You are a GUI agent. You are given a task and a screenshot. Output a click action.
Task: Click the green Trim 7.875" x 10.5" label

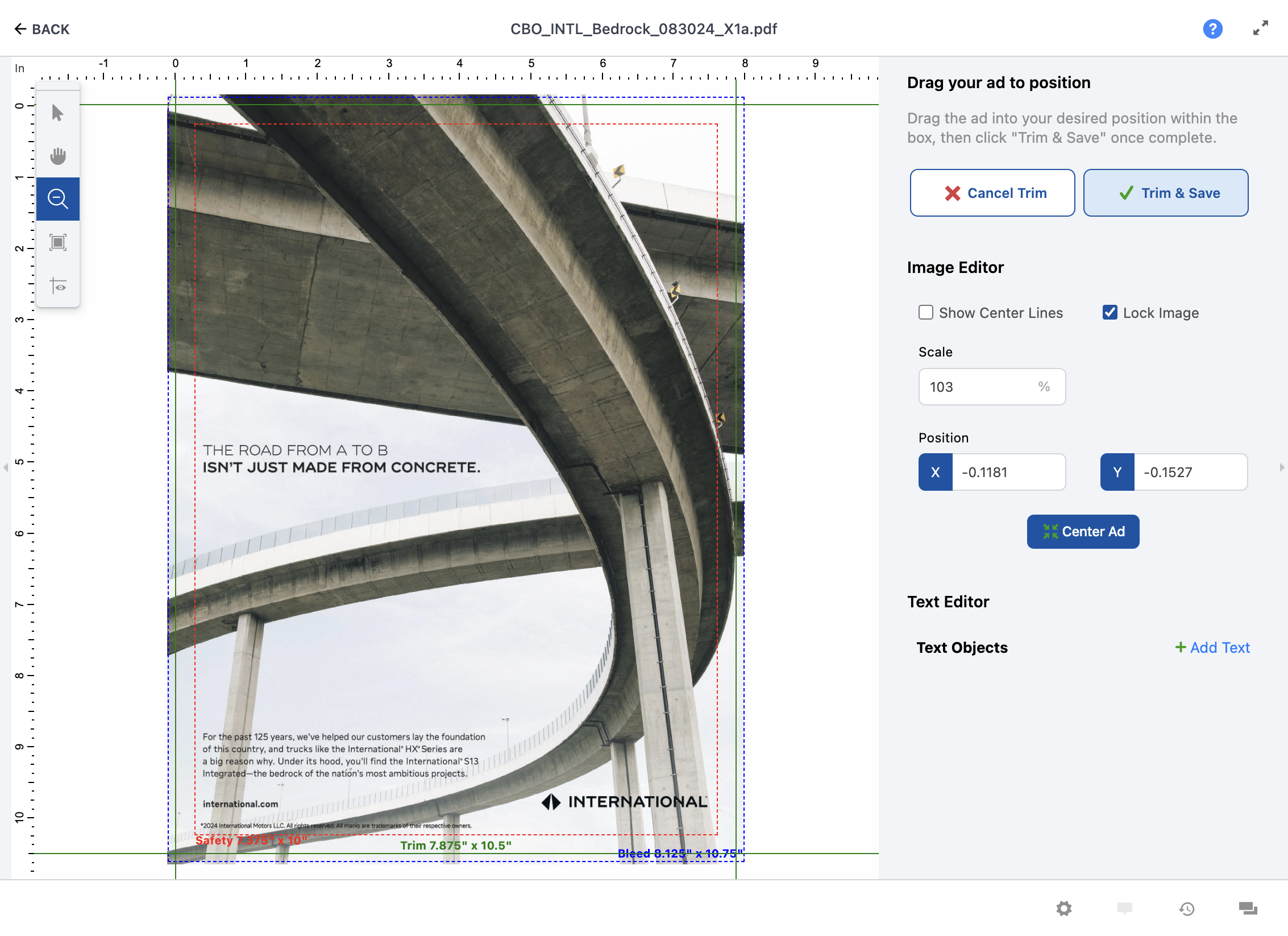coord(456,846)
